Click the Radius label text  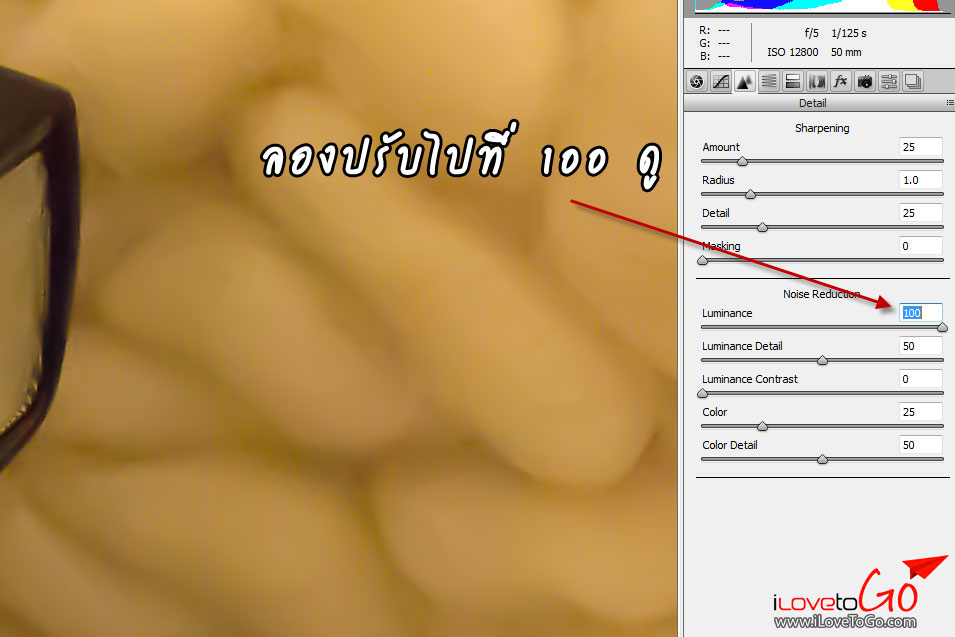718,180
